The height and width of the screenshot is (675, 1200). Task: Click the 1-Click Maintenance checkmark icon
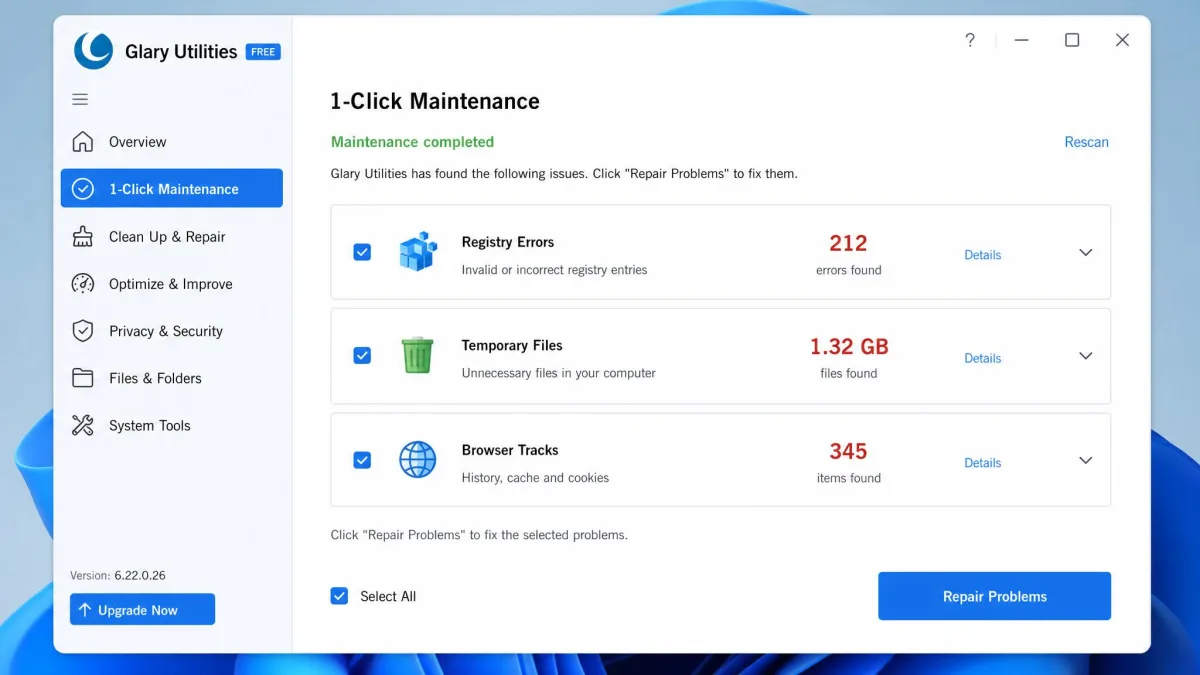click(83, 188)
